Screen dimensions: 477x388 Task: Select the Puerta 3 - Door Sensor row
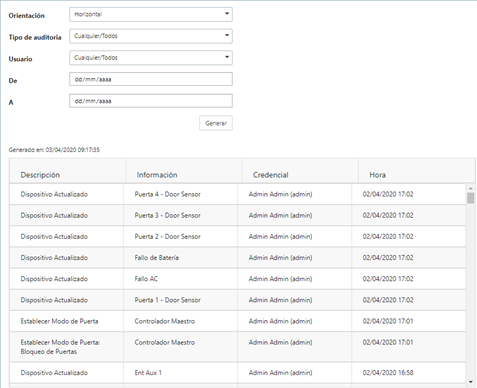(x=237, y=215)
